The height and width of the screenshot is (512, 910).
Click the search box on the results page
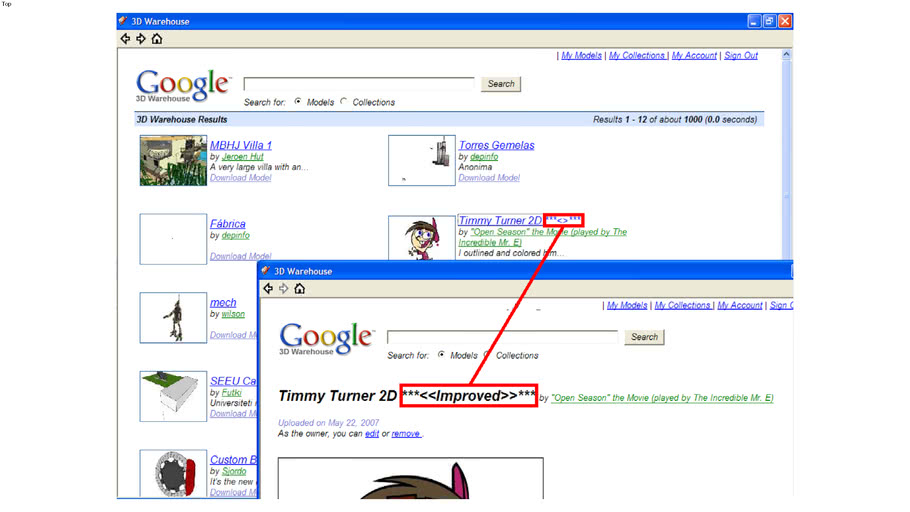[x=358, y=84]
